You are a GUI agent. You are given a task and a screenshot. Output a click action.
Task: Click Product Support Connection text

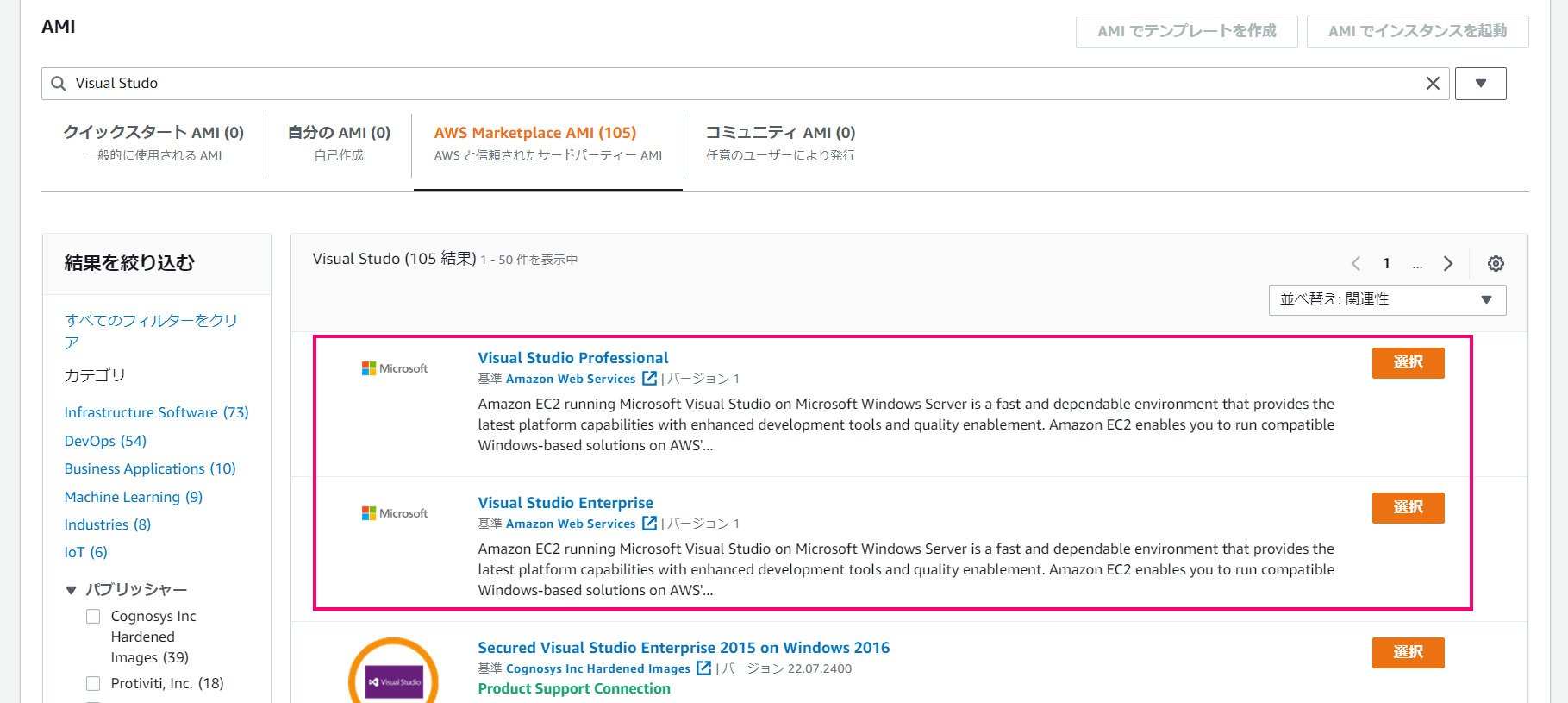(574, 688)
